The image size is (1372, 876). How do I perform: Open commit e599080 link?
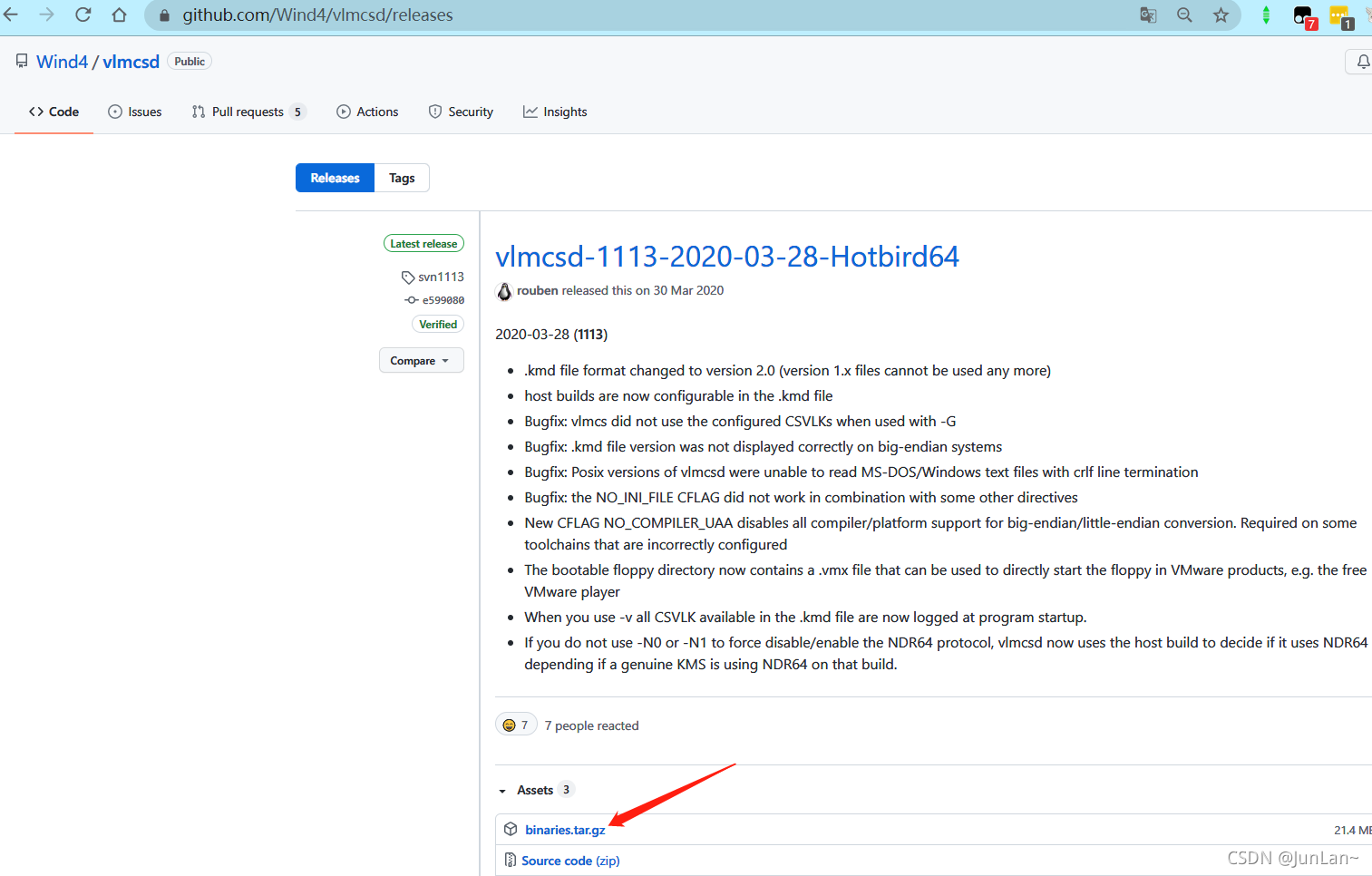(x=434, y=300)
